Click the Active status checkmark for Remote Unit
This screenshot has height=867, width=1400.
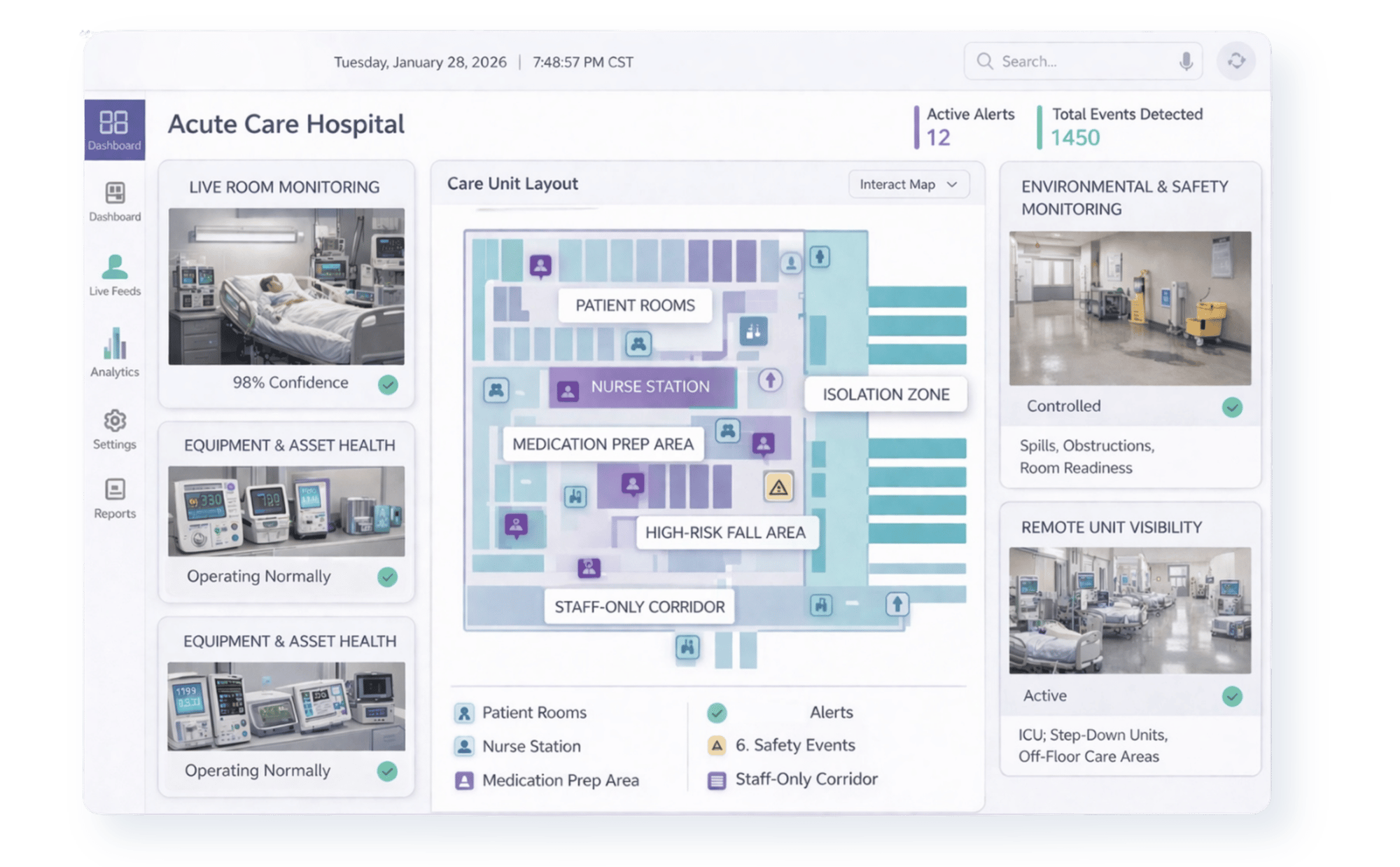pyautogui.click(x=1232, y=696)
